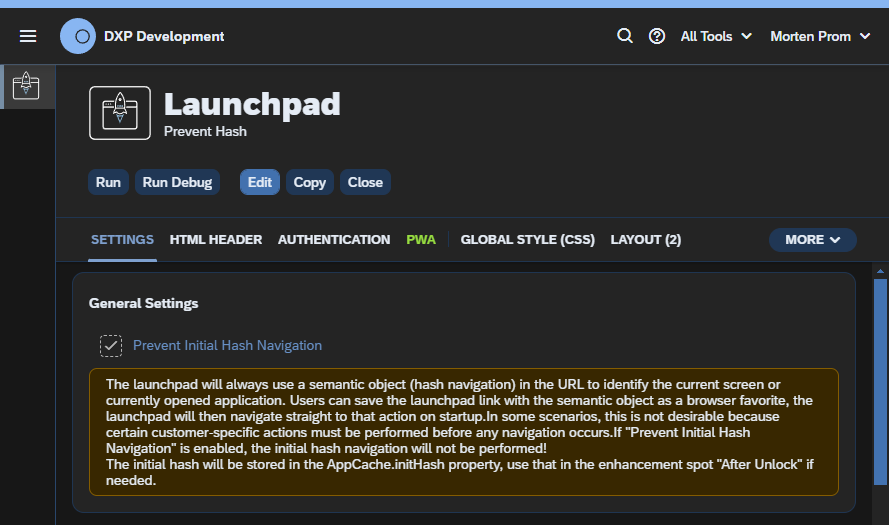The width and height of the screenshot is (889, 525).
Task: Click the Run Debug button
Action: point(177,182)
